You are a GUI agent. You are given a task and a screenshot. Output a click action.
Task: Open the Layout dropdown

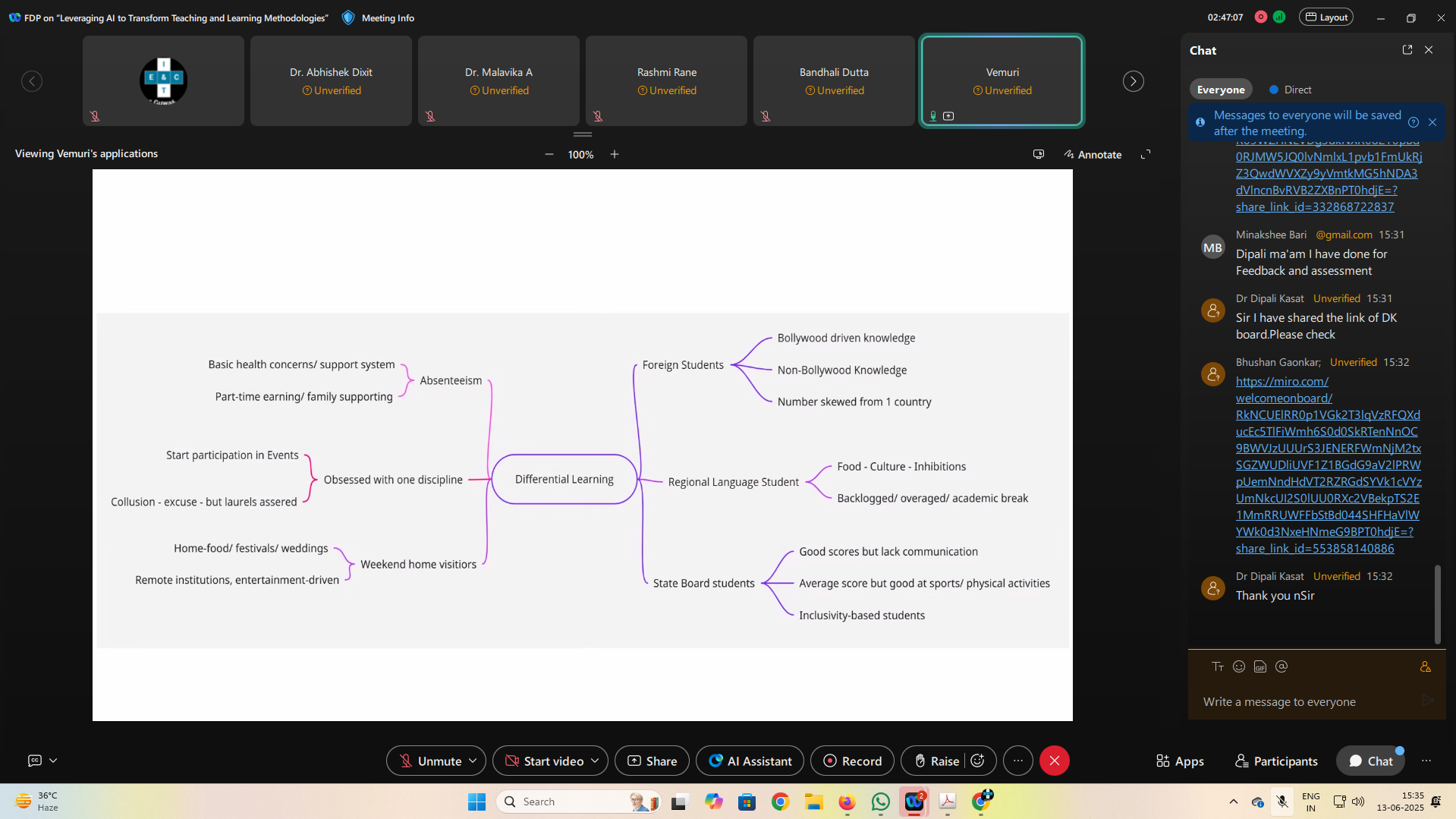coord(1326,17)
